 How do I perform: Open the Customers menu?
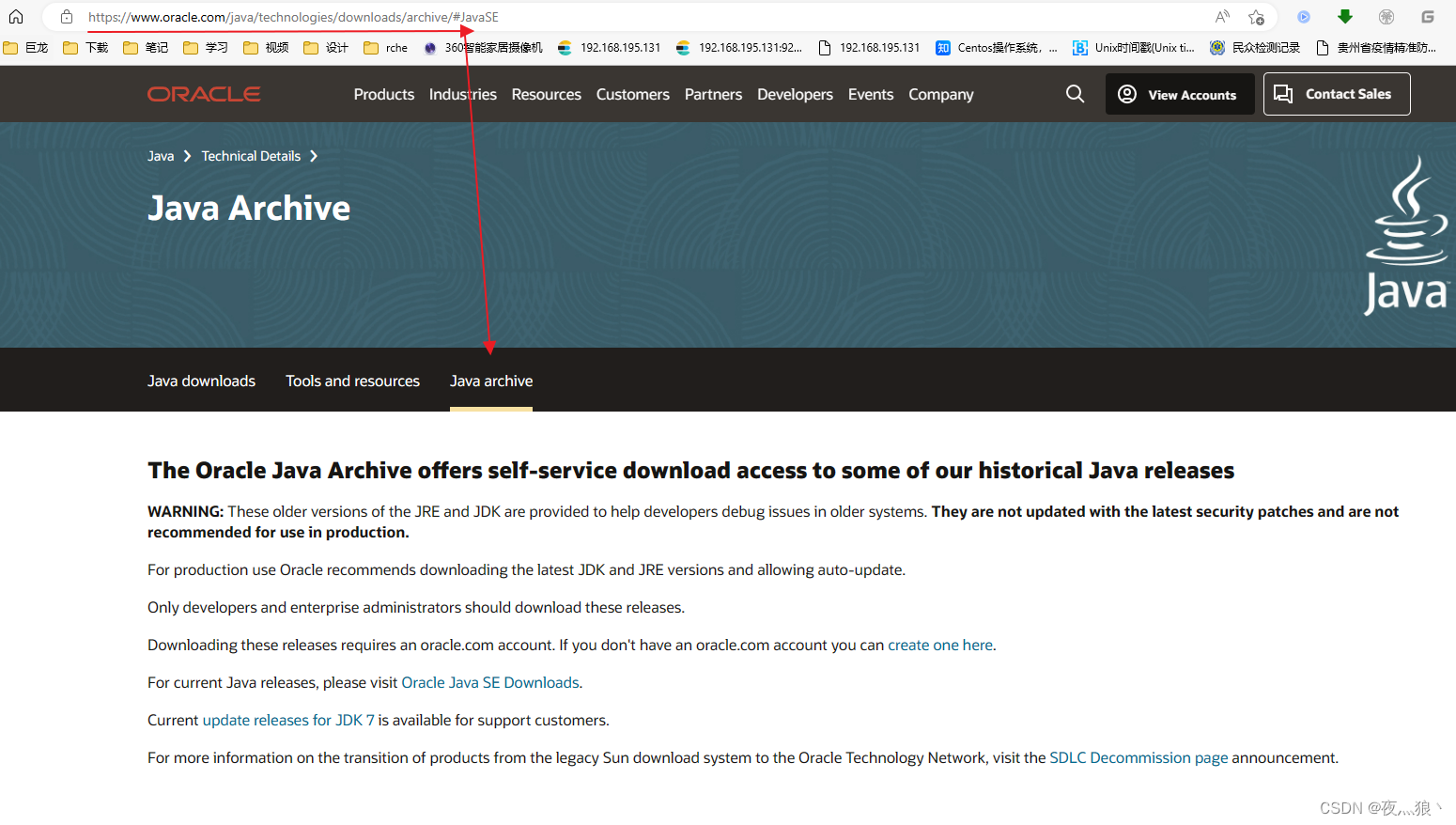coord(633,94)
